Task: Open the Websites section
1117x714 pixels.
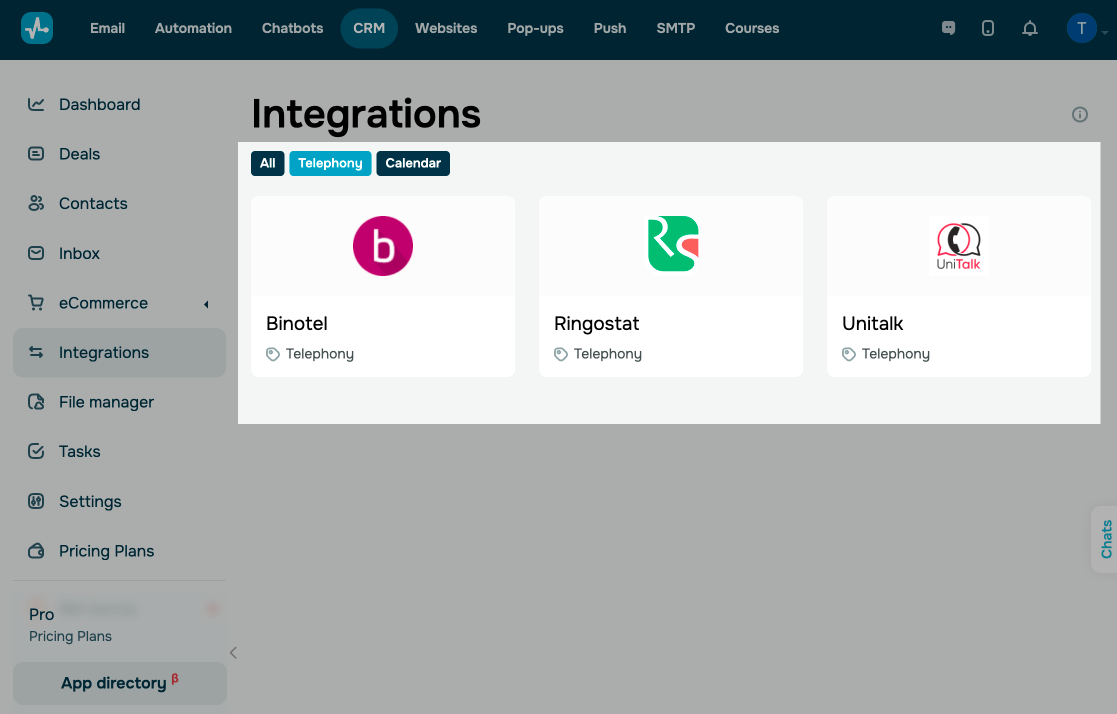Action: (x=446, y=29)
